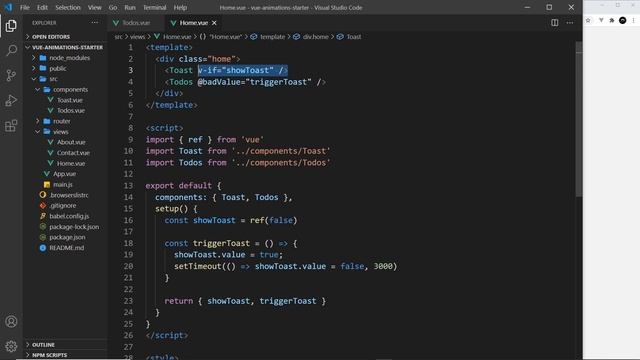Close the Home.vue tab

[x=214, y=23]
